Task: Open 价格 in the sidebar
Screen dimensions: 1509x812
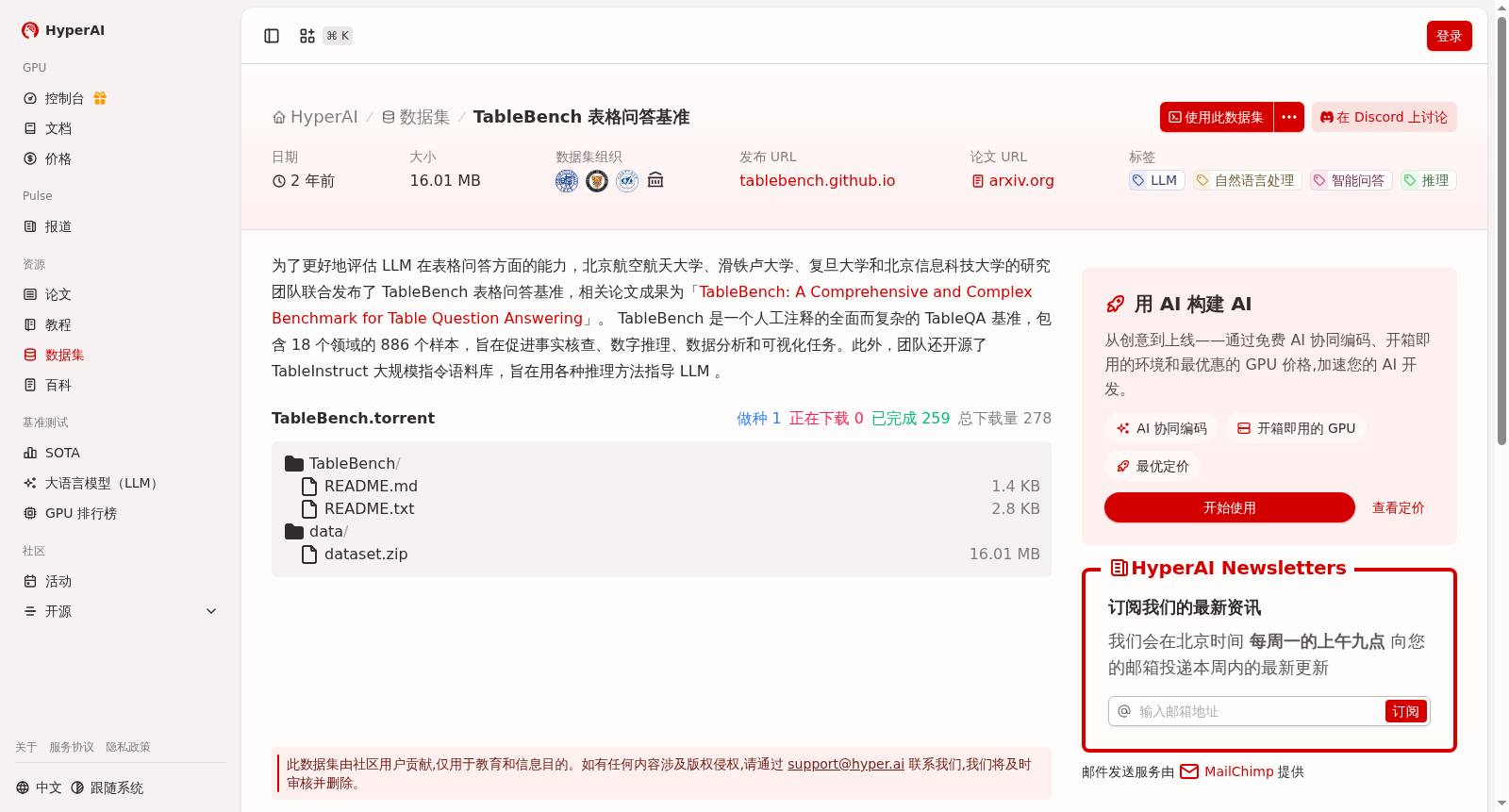Action: coord(47,158)
